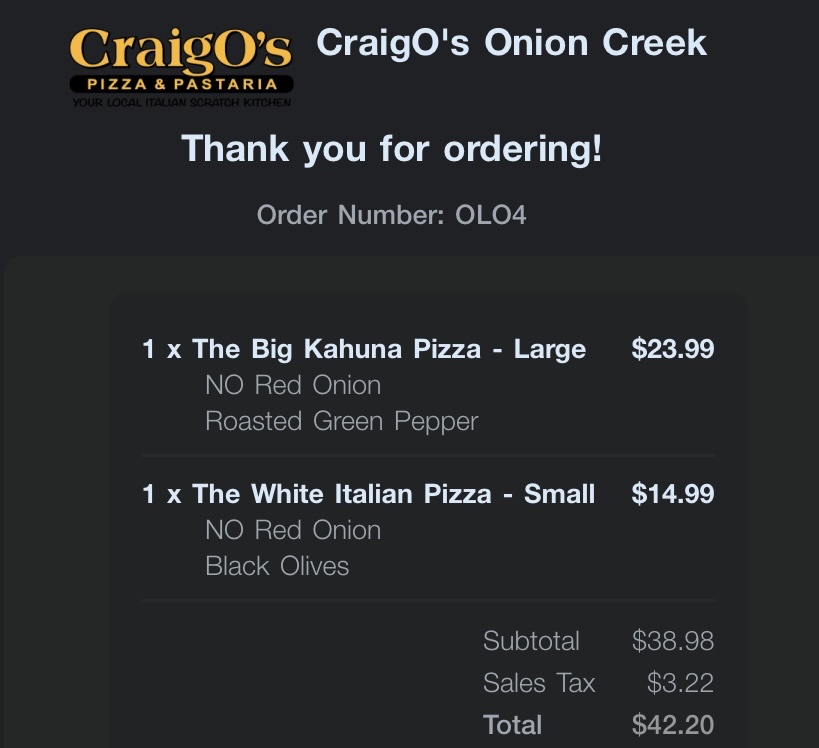Click The Big Kahuna Pizza - Large item
This screenshot has height=748, width=819.
coord(364,349)
